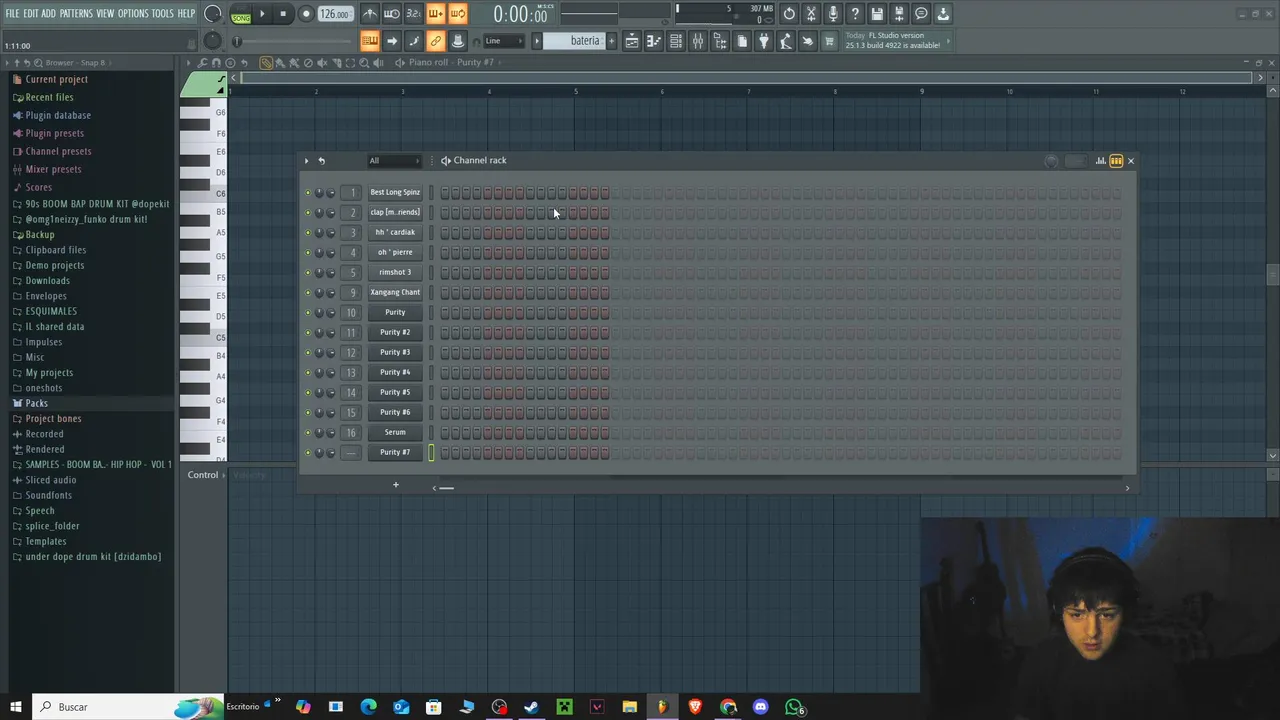Expand ESQUIMALES folder in browser

click(x=51, y=311)
